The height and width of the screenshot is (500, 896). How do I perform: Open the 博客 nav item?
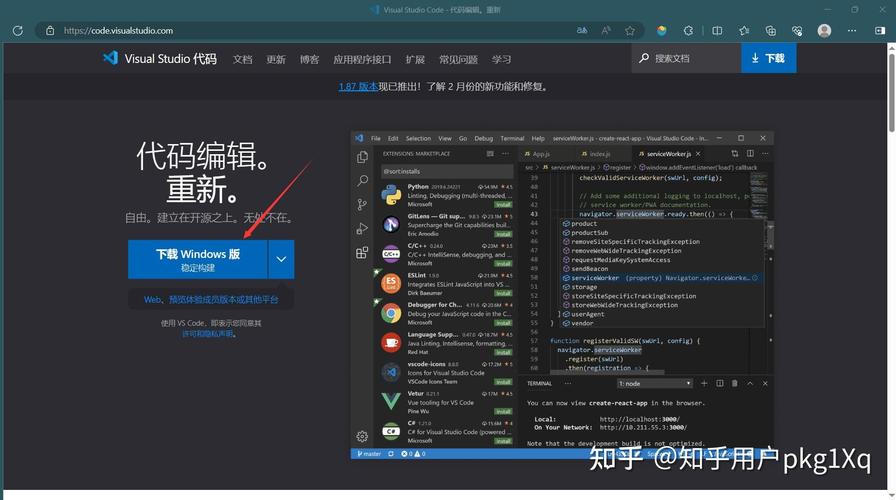point(309,59)
